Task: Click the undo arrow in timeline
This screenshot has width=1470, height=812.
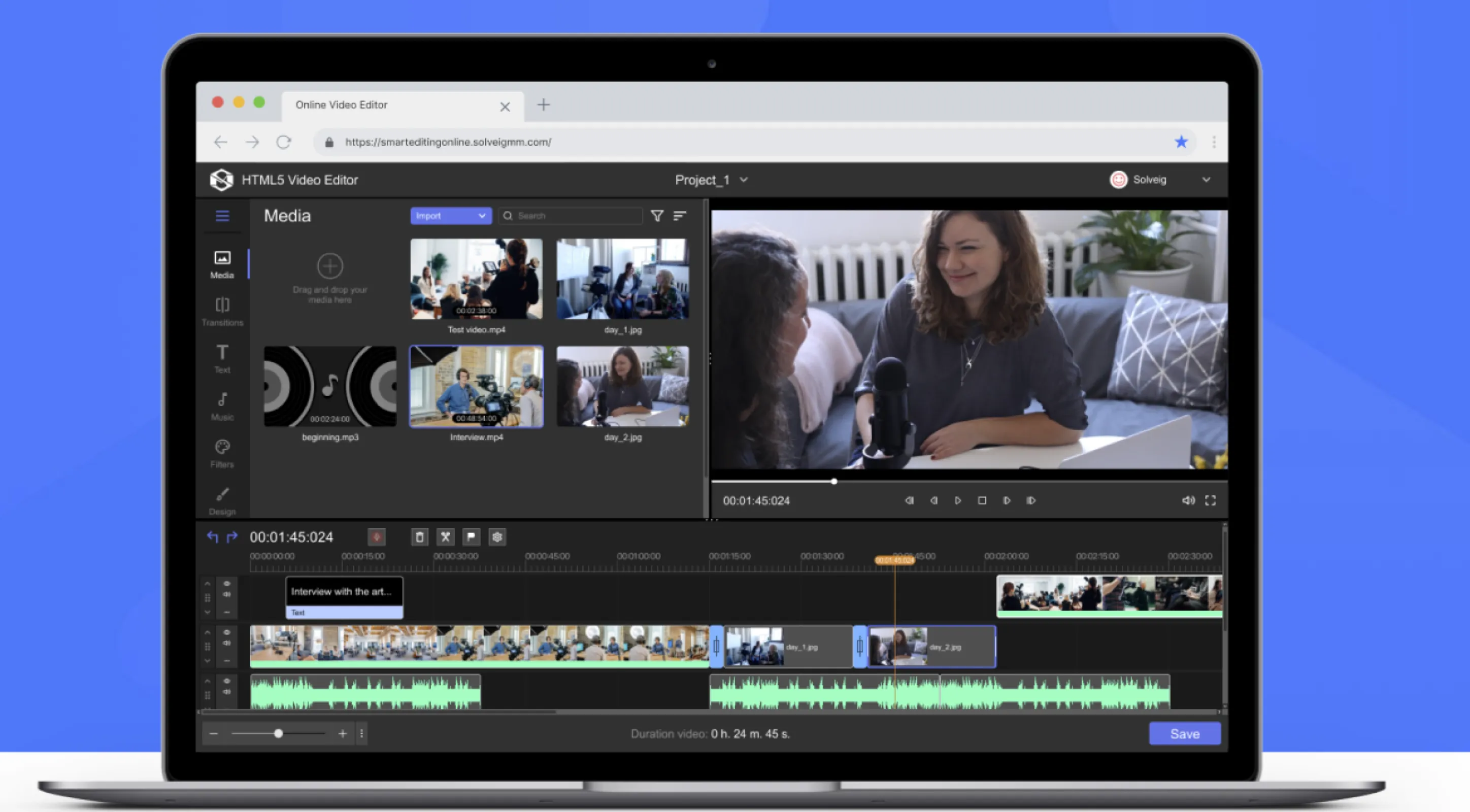Action: pyautogui.click(x=212, y=536)
